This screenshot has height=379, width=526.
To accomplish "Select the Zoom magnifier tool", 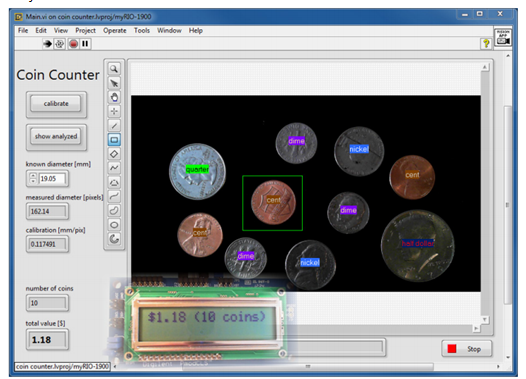I will pyautogui.click(x=114, y=69).
